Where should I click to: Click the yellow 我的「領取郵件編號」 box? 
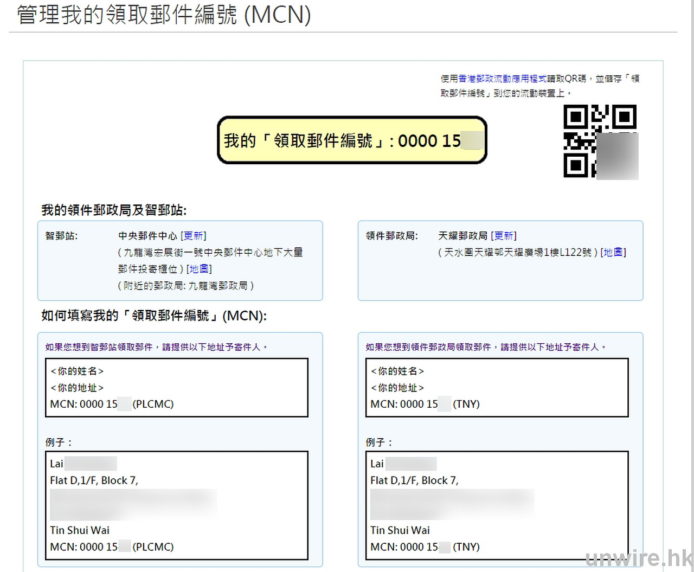352,141
